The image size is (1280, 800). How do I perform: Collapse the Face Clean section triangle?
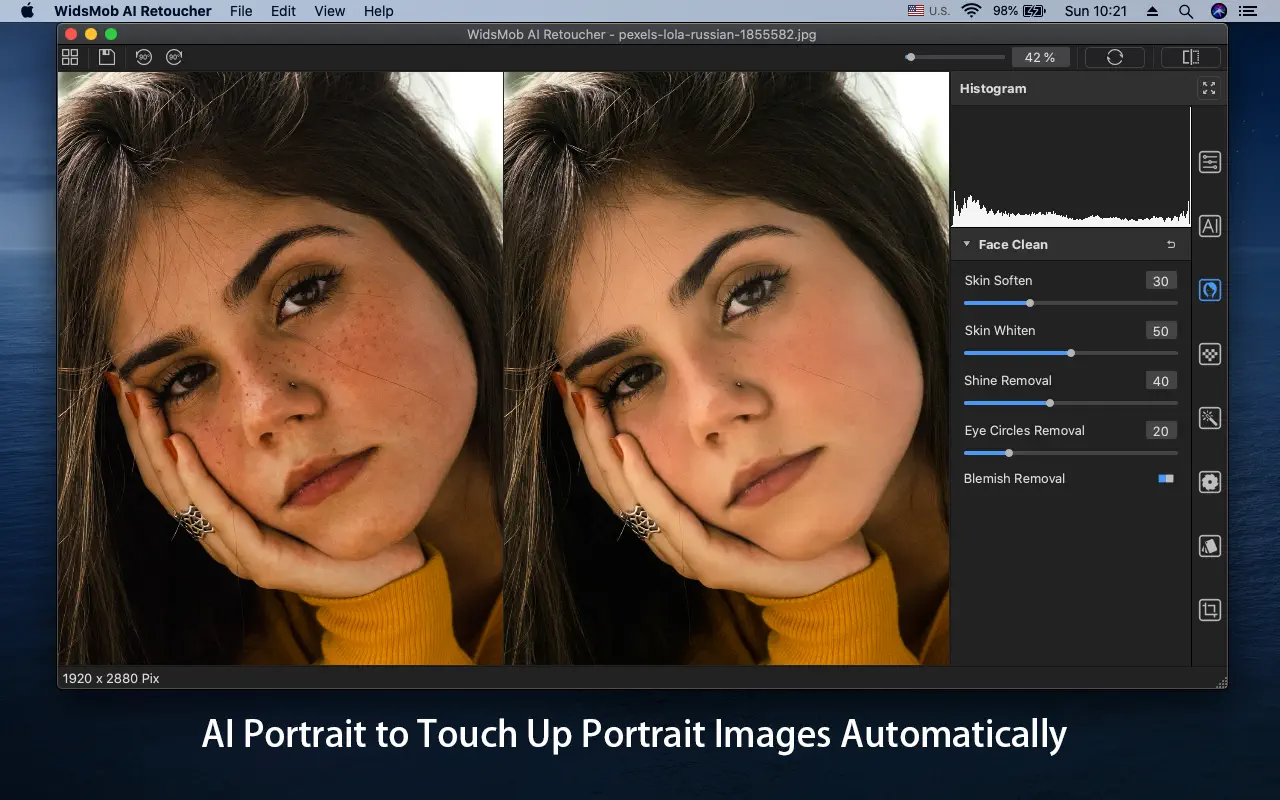pos(967,244)
